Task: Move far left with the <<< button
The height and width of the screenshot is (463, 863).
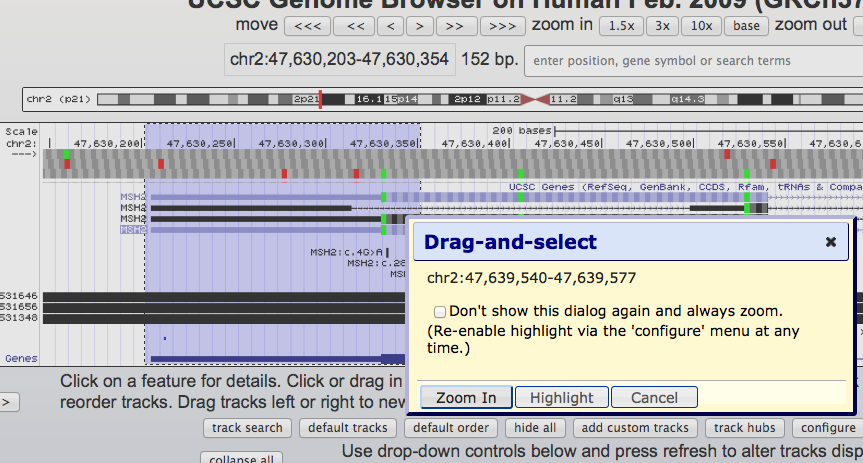Action: click(307, 26)
